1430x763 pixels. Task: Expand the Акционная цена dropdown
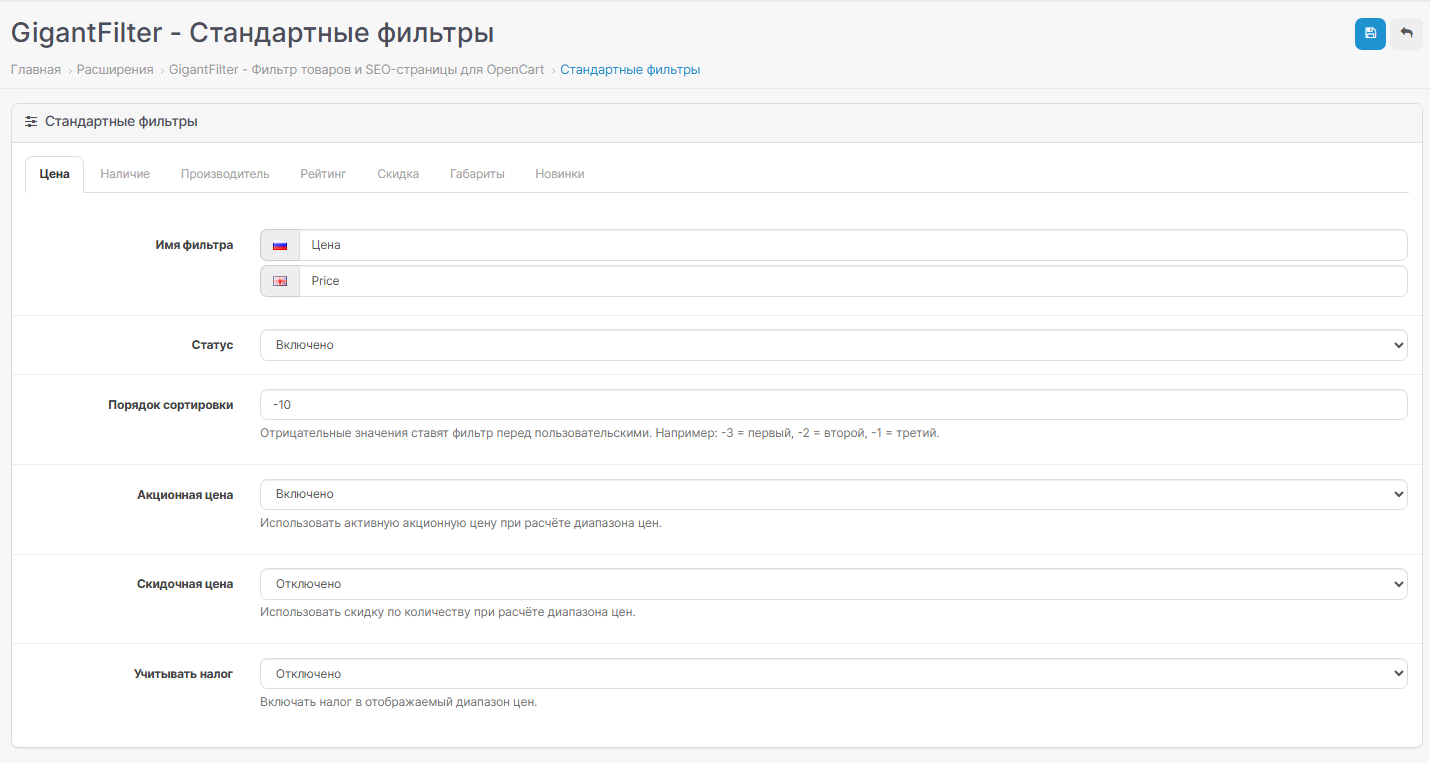(x=833, y=494)
